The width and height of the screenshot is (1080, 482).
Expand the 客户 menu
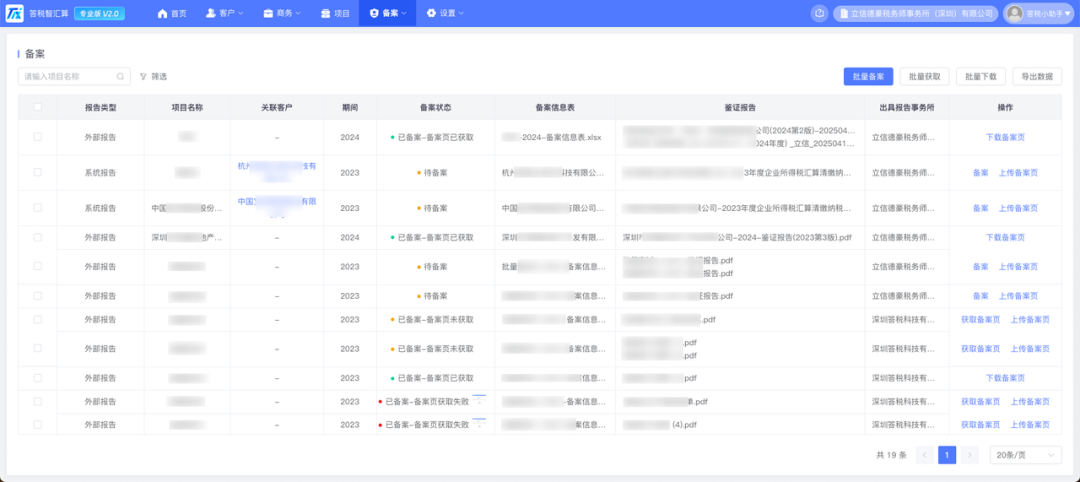(225, 13)
